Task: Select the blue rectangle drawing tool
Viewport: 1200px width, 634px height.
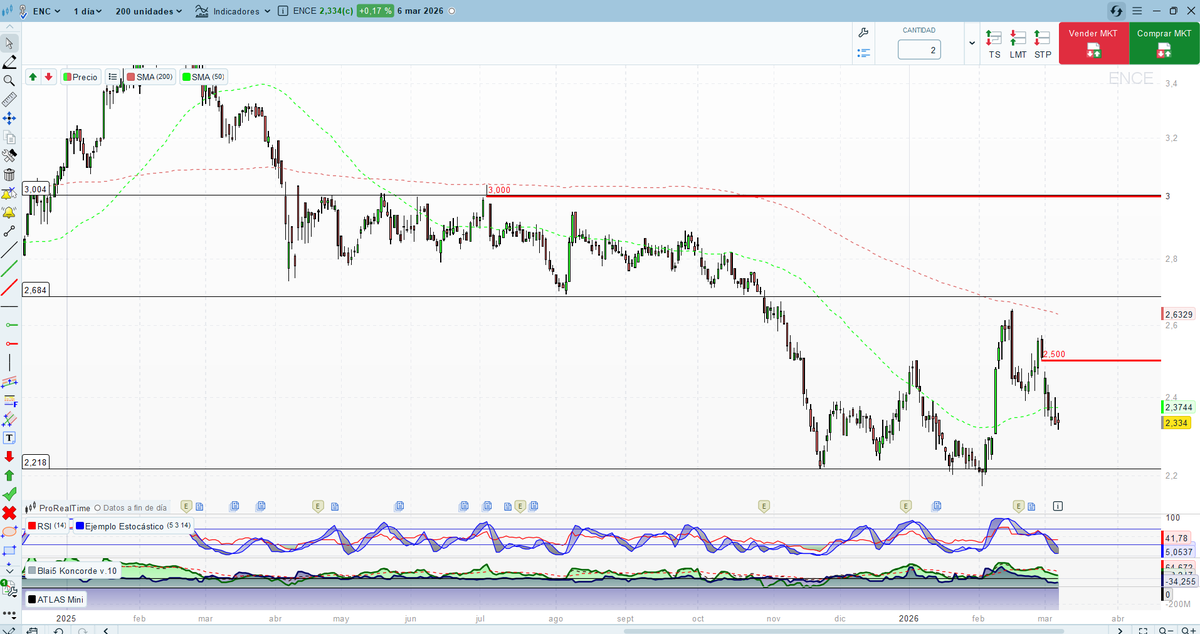Action: (9, 550)
